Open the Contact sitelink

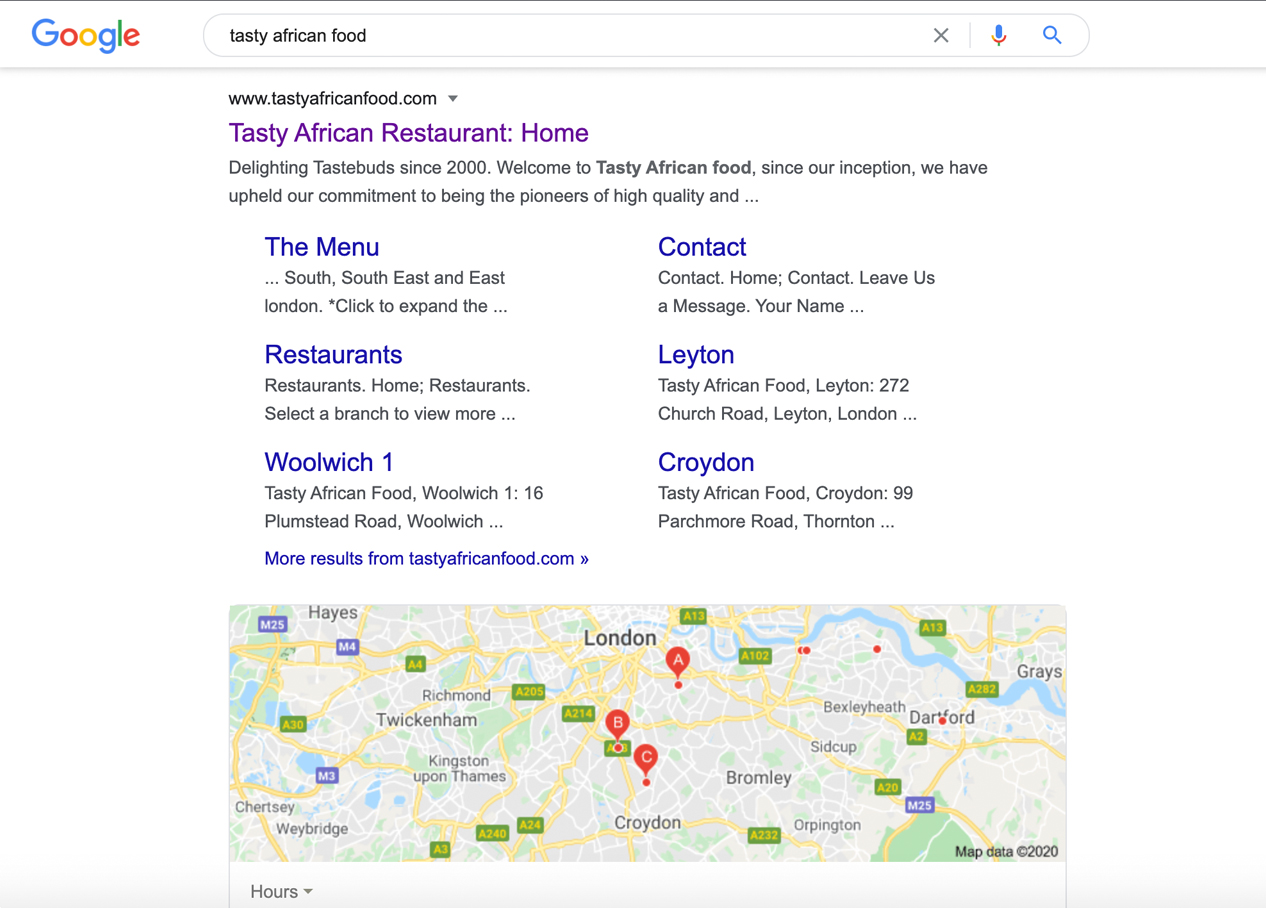[702, 246]
